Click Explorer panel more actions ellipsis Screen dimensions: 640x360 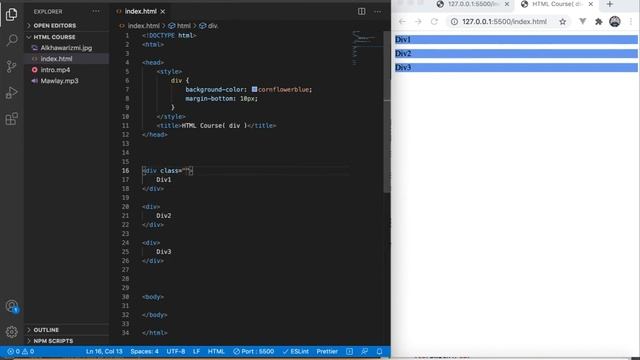(96, 11)
